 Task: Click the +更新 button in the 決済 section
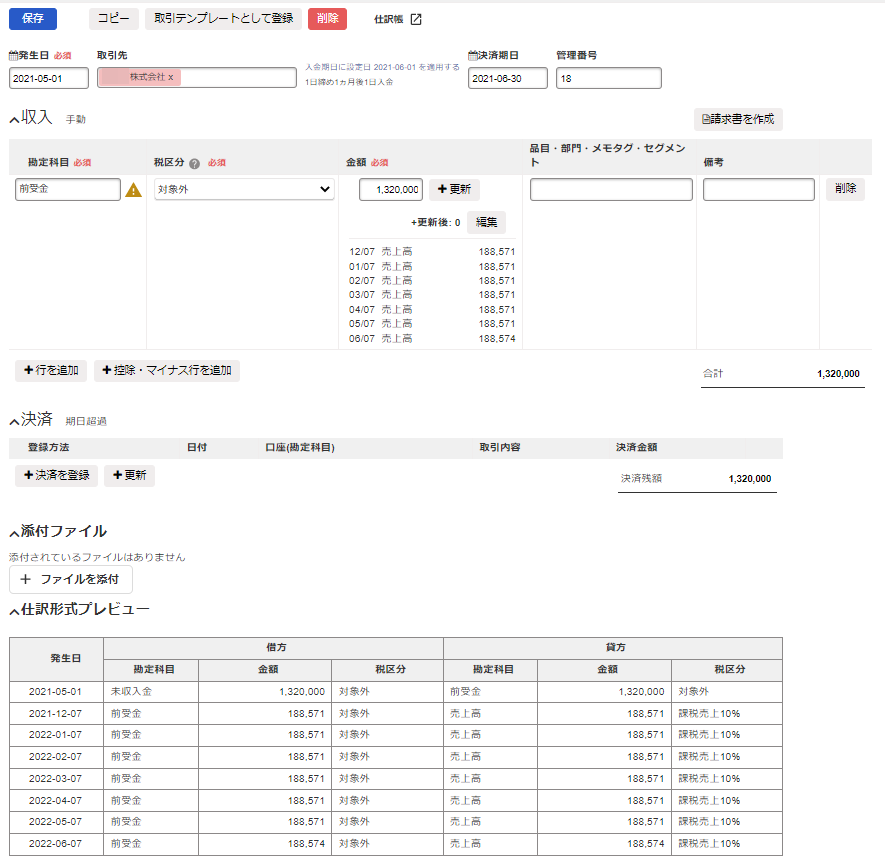tap(129, 475)
